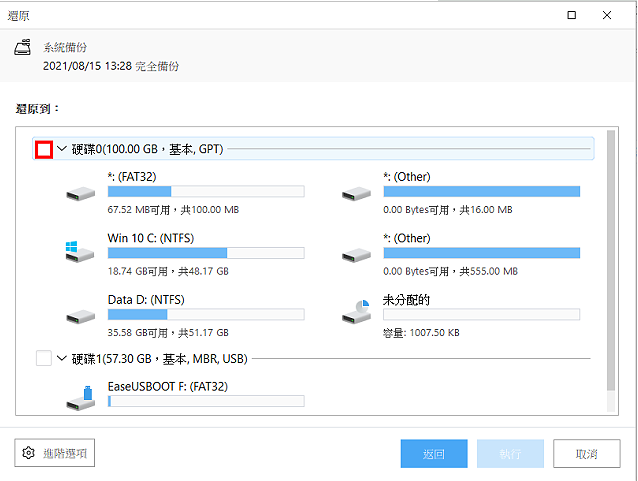Click the disk list vertical scrollbar
This screenshot has height=481, width=638.
click(610, 271)
